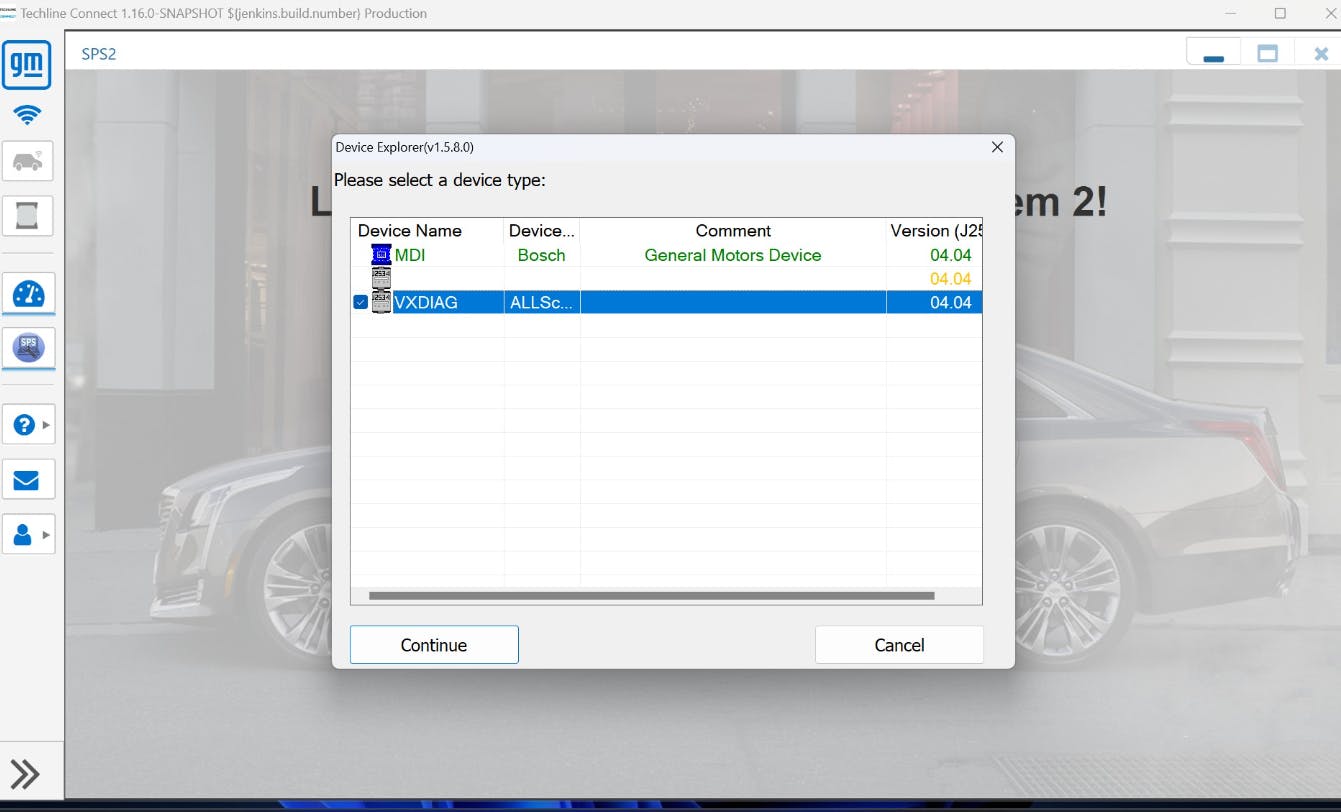Image resolution: width=1341 pixels, height=812 pixels.
Task: Expand the sidebar with double chevron
Action: click(25, 774)
